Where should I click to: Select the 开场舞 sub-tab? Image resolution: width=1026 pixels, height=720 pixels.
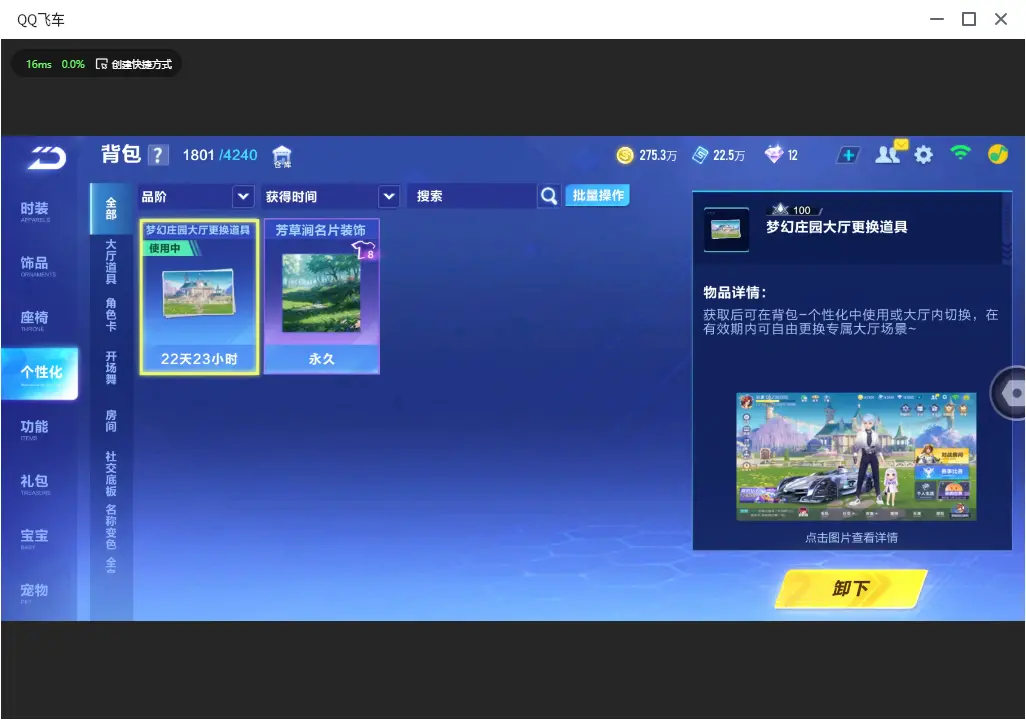click(111, 368)
